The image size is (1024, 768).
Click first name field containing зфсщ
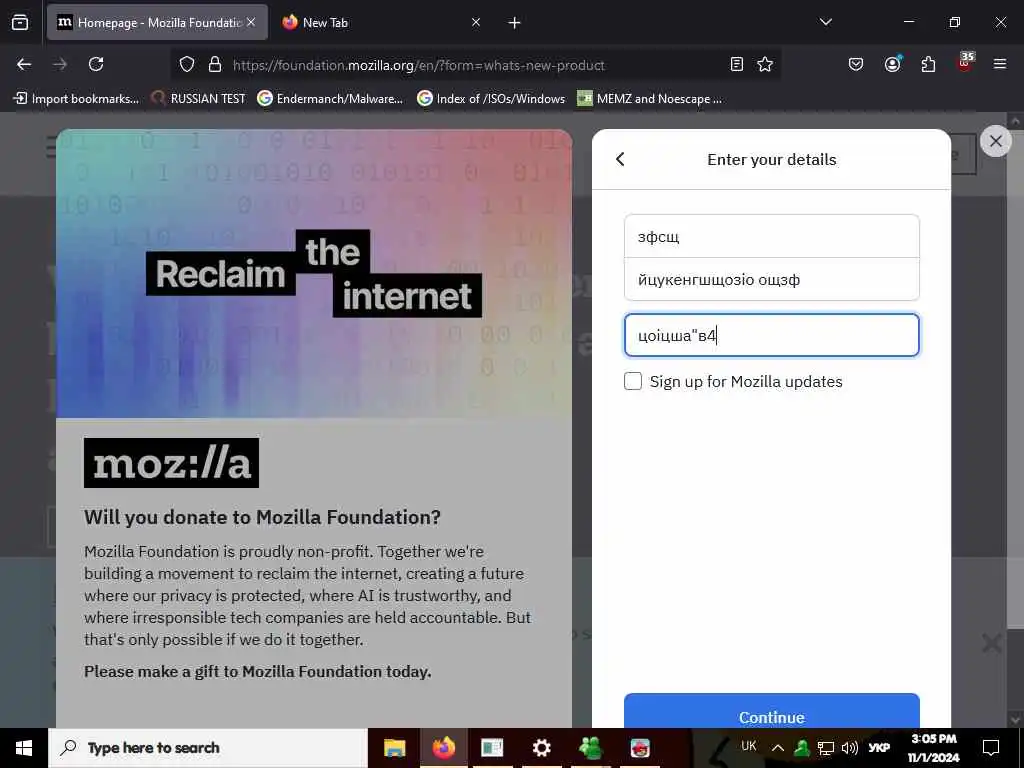(772, 236)
